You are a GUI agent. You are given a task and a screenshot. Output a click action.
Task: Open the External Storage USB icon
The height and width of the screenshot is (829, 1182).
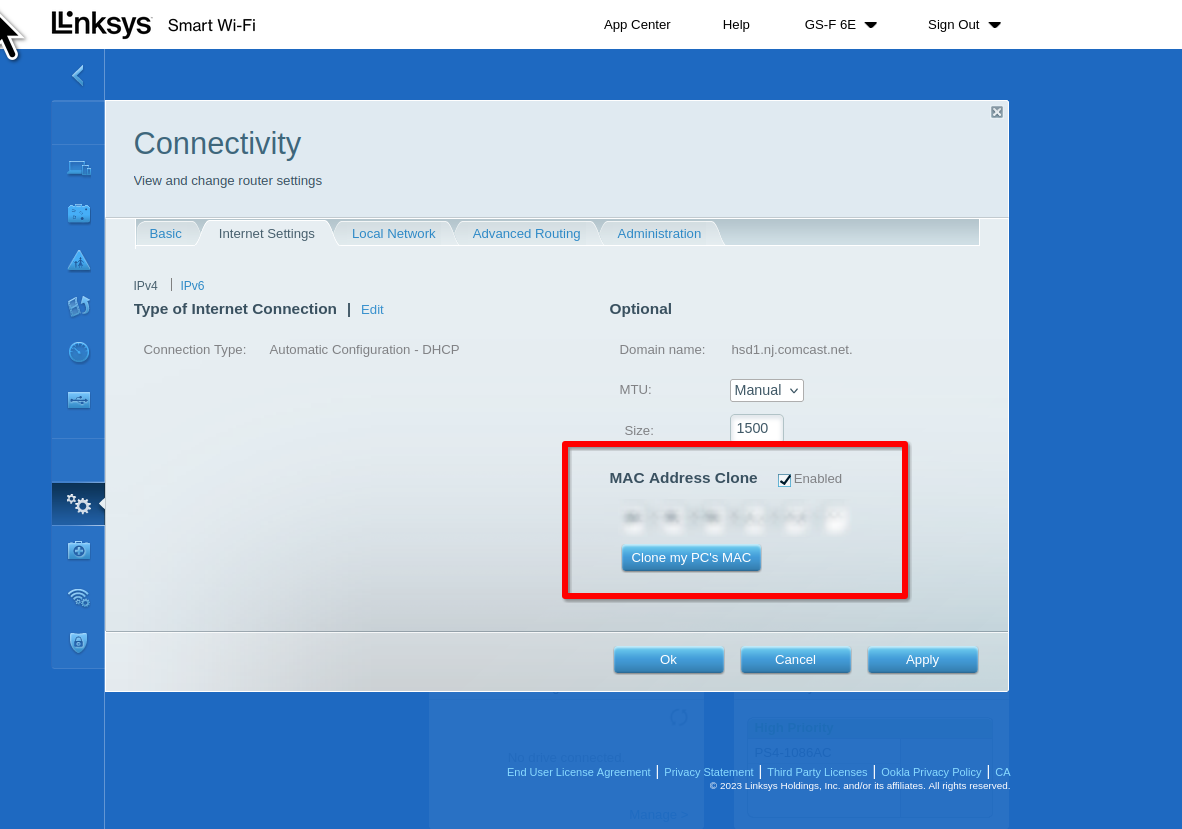click(x=78, y=399)
